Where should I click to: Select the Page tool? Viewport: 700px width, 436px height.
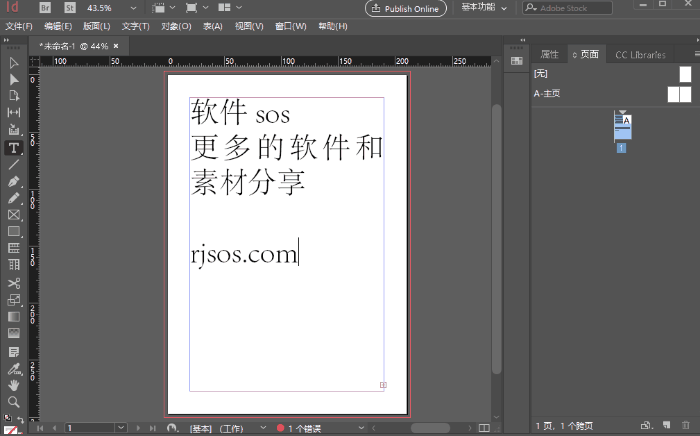[14, 96]
